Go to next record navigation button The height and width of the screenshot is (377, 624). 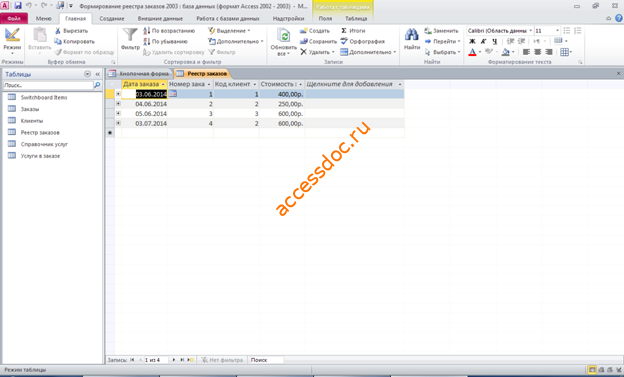[x=174, y=360]
